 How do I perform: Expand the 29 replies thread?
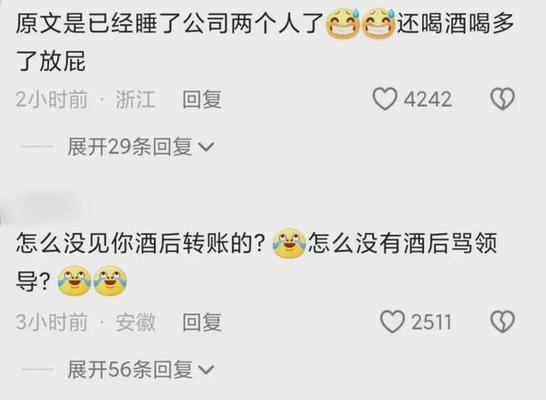point(141,147)
